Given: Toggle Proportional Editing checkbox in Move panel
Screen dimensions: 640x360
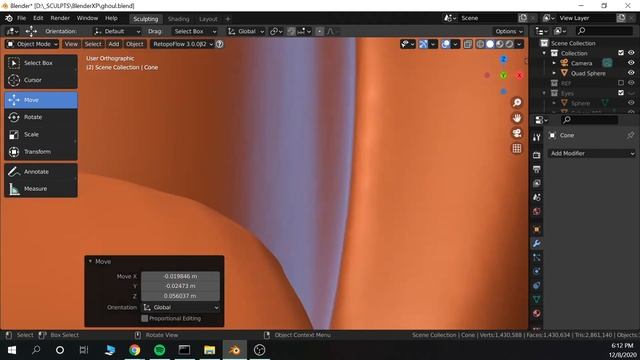Looking at the screenshot, I should point(144,318).
